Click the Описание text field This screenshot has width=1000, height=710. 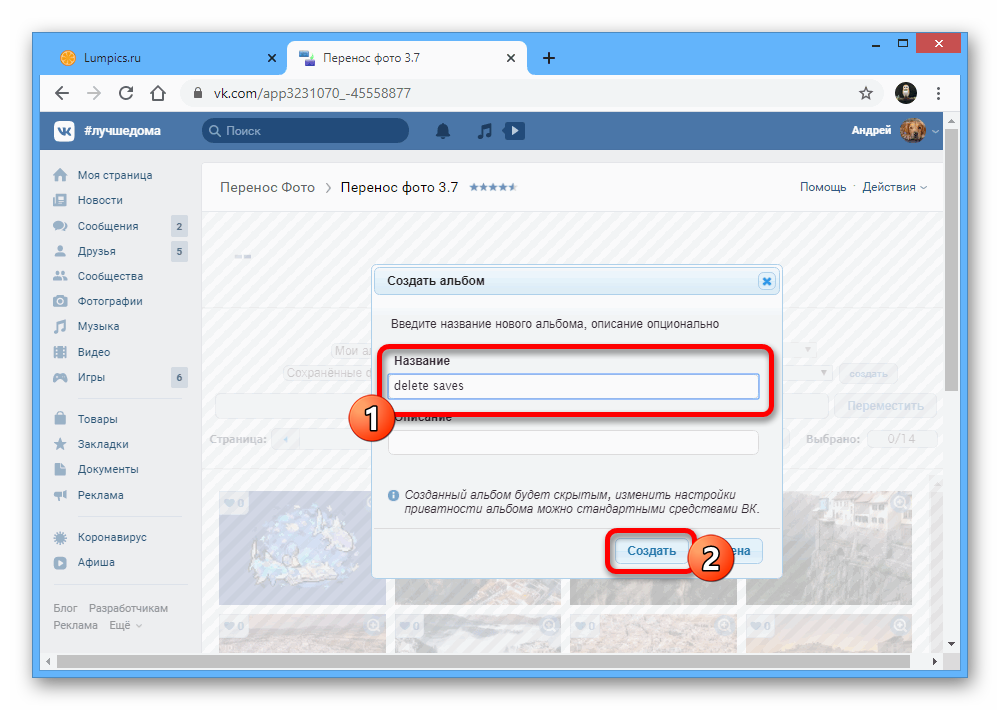573,442
